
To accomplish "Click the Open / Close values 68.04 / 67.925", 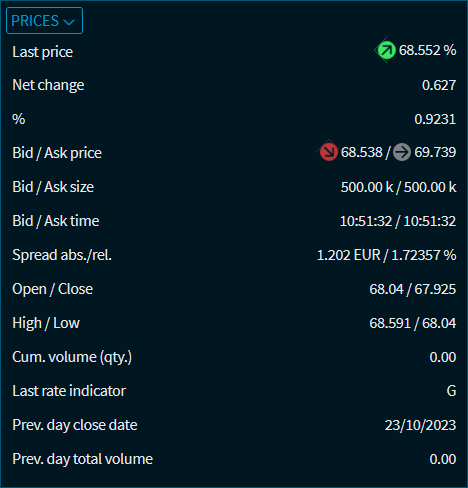I will pyautogui.click(x=412, y=289).
